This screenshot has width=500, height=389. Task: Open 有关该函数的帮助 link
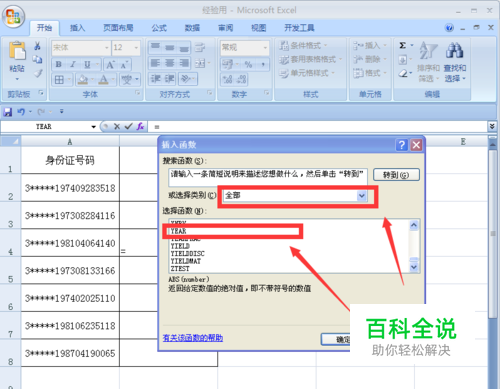[193, 338]
